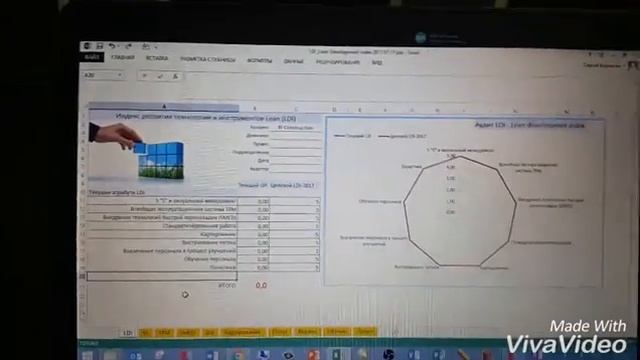
Task: Select the LDI sheet tab
Action: (x=127, y=333)
